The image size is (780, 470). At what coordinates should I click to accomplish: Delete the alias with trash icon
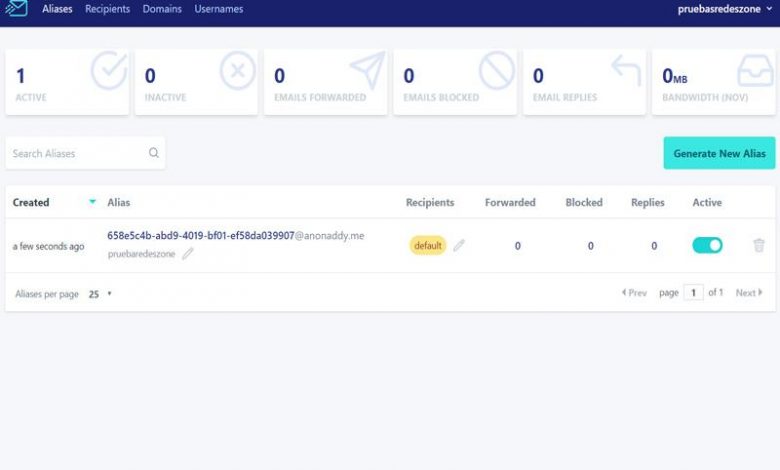click(x=759, y=245)
